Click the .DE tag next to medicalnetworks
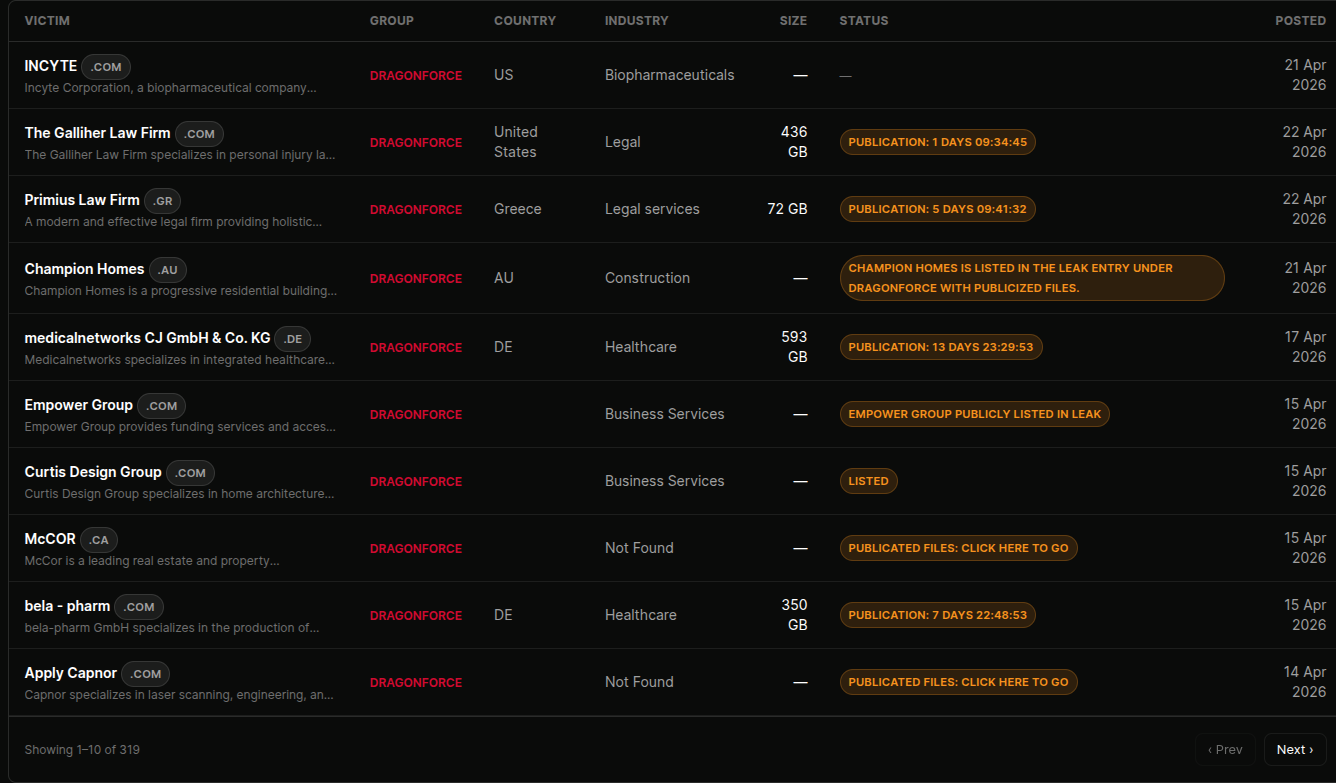This screenshot has height=783, width=1336. [293, 339]
